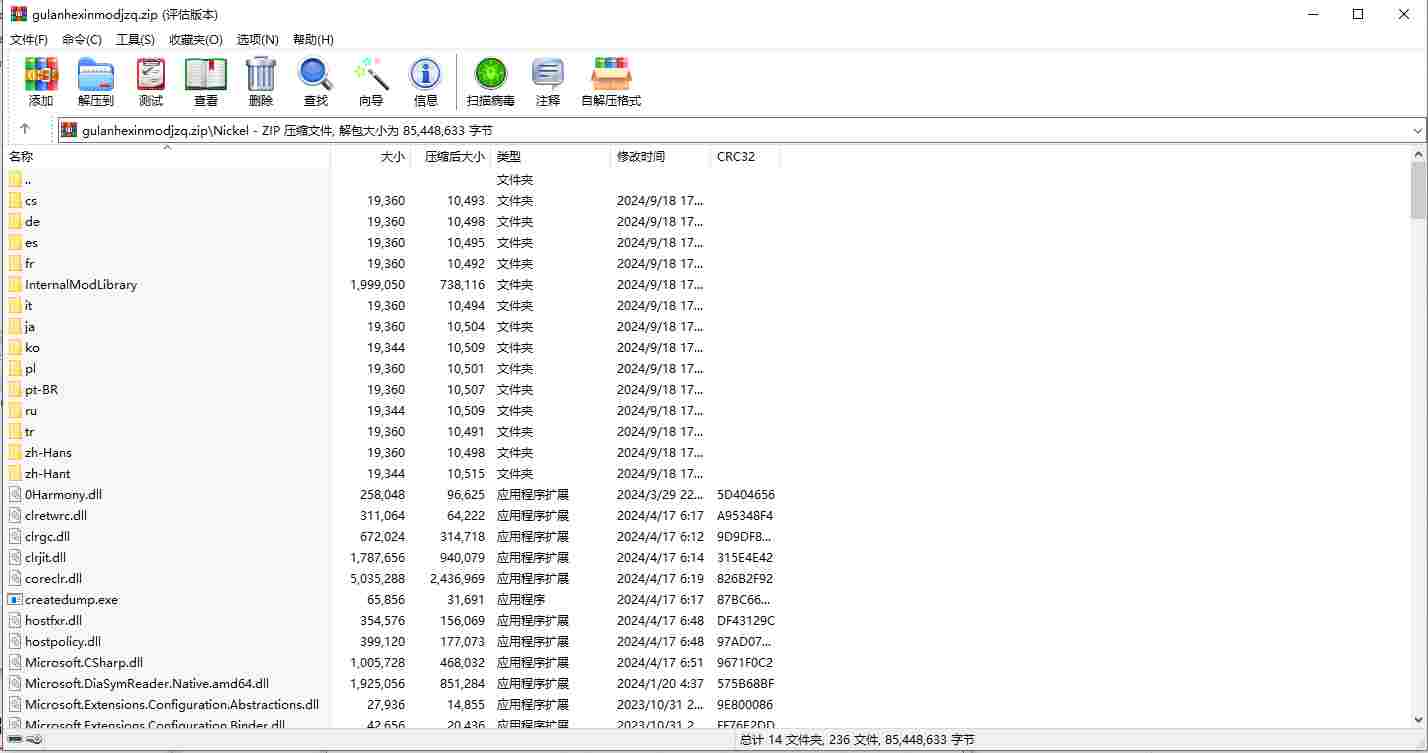
Task: Click the createdump.exe application icon
Action: pos(15,599)
